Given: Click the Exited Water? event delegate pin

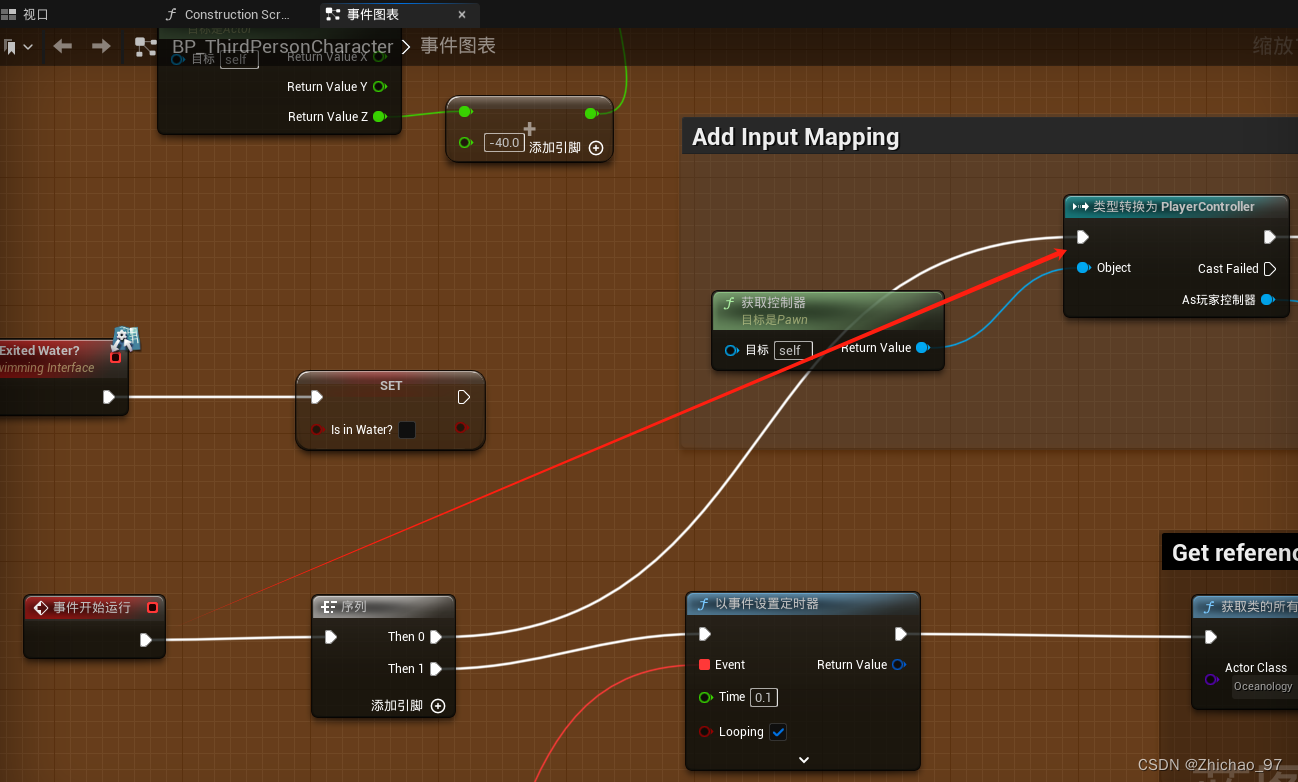Looking at the screenshot, I should [x=115, y=357].
